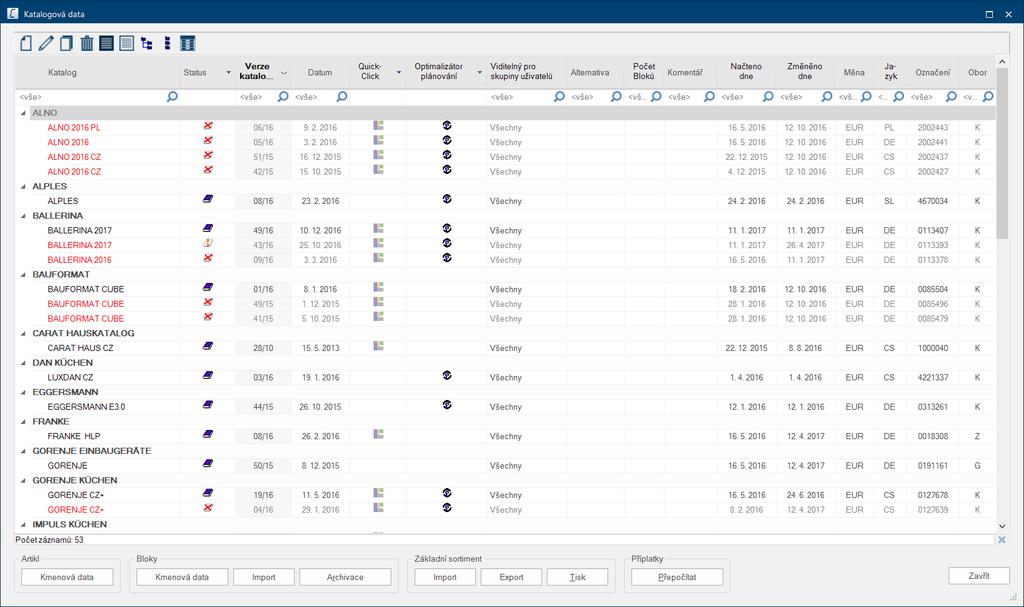This screenshot has height=607, width=1024.
Task: Select the ALNO 2016 PL row
Action: (x=506, y=127)
